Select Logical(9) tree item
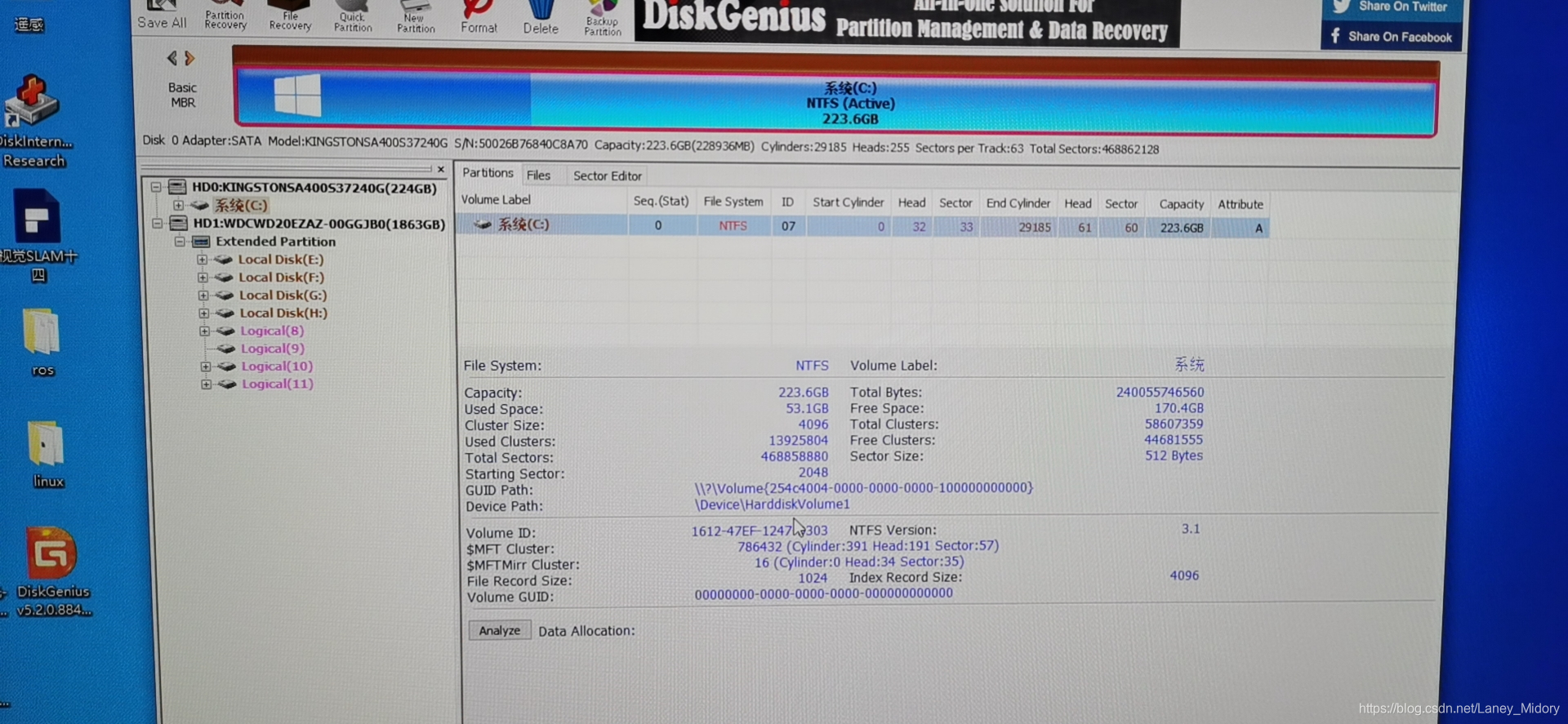 coord(273,349)
